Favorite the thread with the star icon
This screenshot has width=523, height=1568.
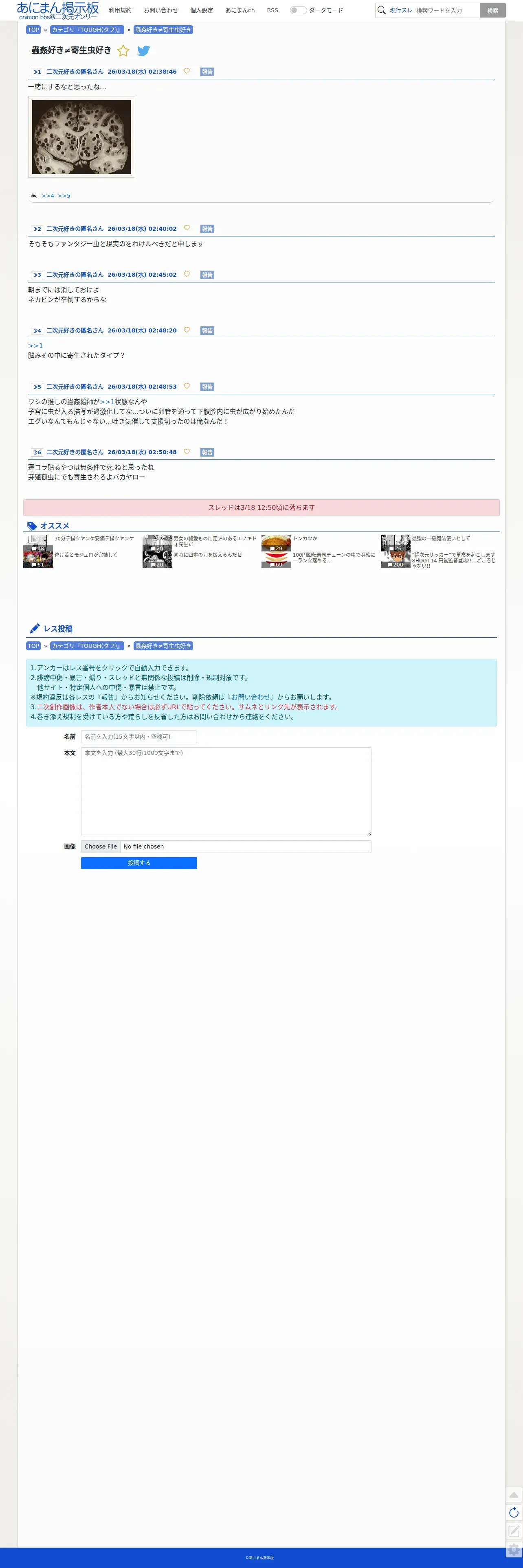tap(123, 50)
